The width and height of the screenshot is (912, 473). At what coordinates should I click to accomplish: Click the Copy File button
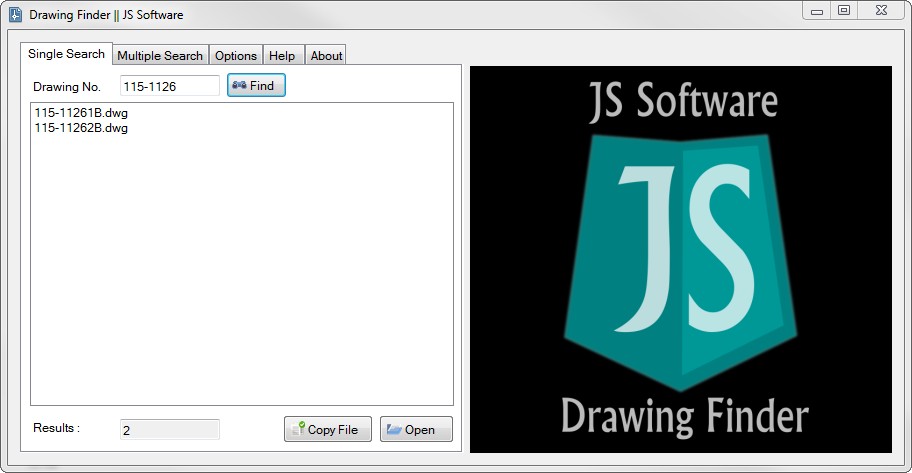coord(327,429)
